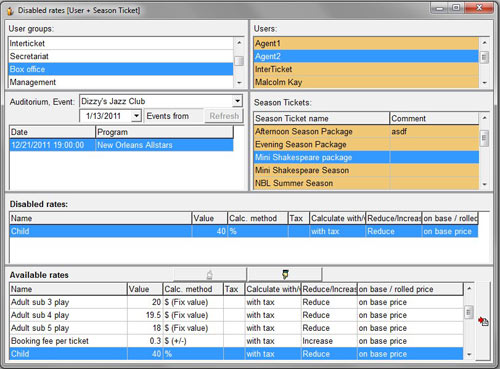Click the Users list scrollbar up arrow
The width and height of the screenshot is (500, 369).
484,42
